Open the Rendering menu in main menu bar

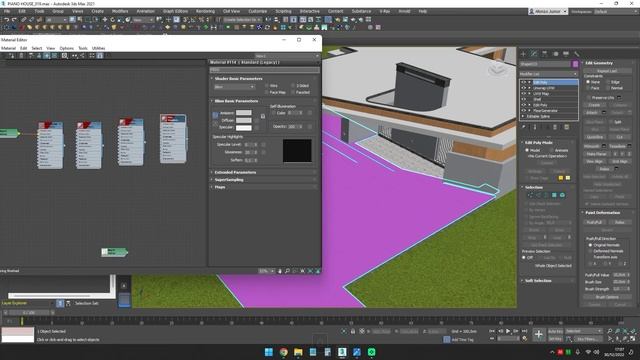click(x=205, y=11)
